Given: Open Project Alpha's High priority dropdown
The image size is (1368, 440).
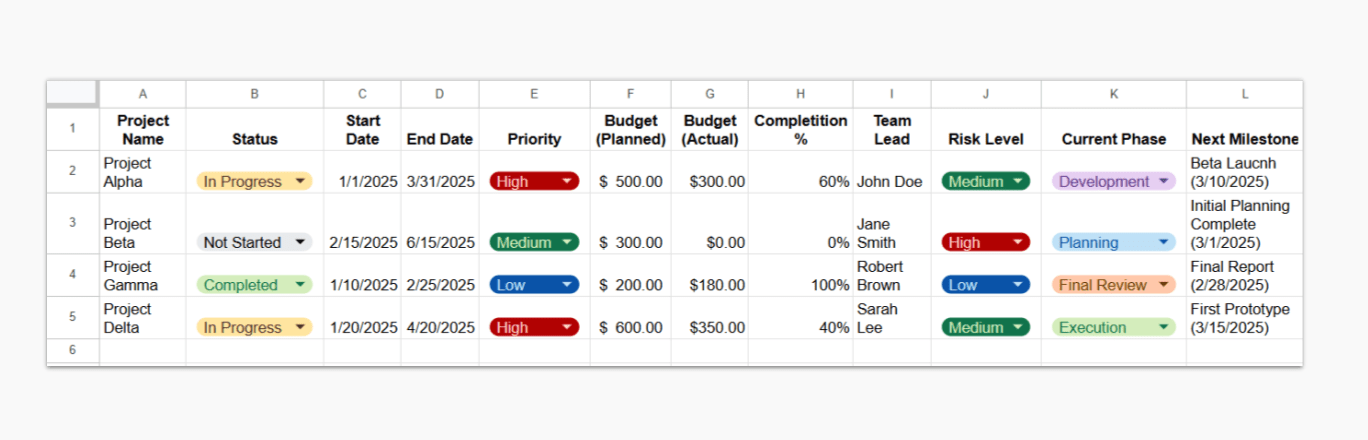Looking at the screenshot, I should click(x=534, y=182).
